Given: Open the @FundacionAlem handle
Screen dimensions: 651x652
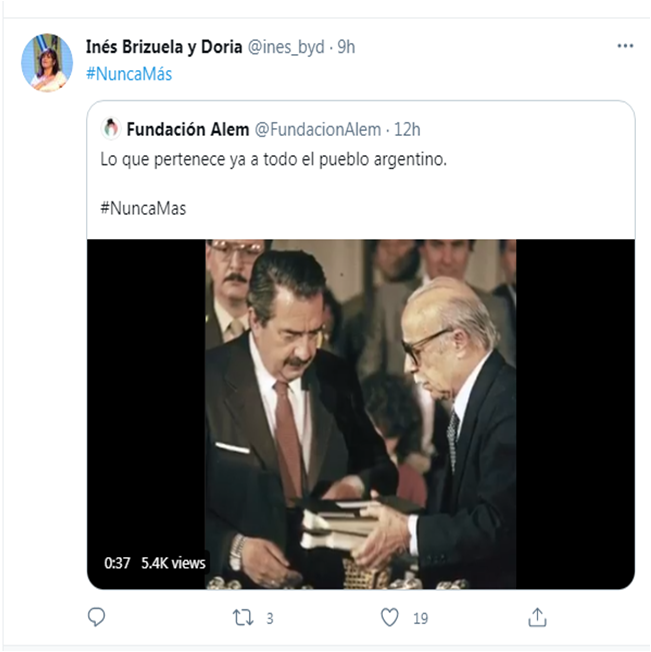Looking at the screenshot, I should (318, 129).
